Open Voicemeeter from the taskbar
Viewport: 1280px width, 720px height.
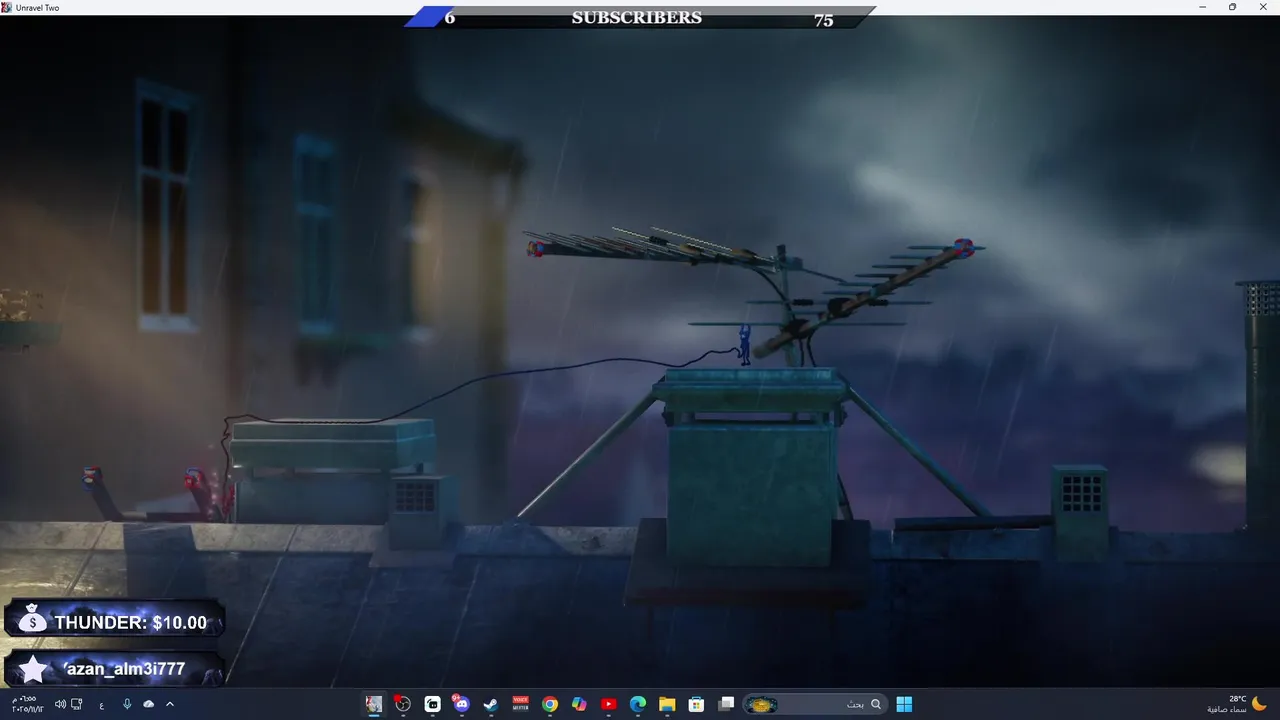(520, 704)
